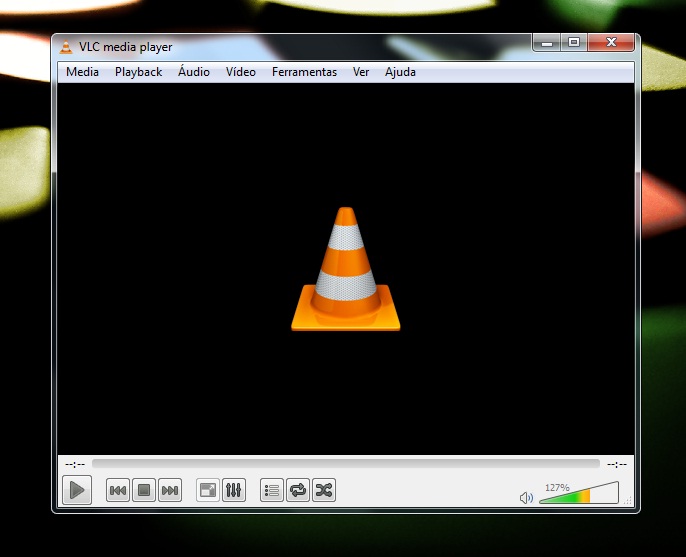Adjust the volume slider at 127%
686x557 pixels.
[x=579, y=493]
